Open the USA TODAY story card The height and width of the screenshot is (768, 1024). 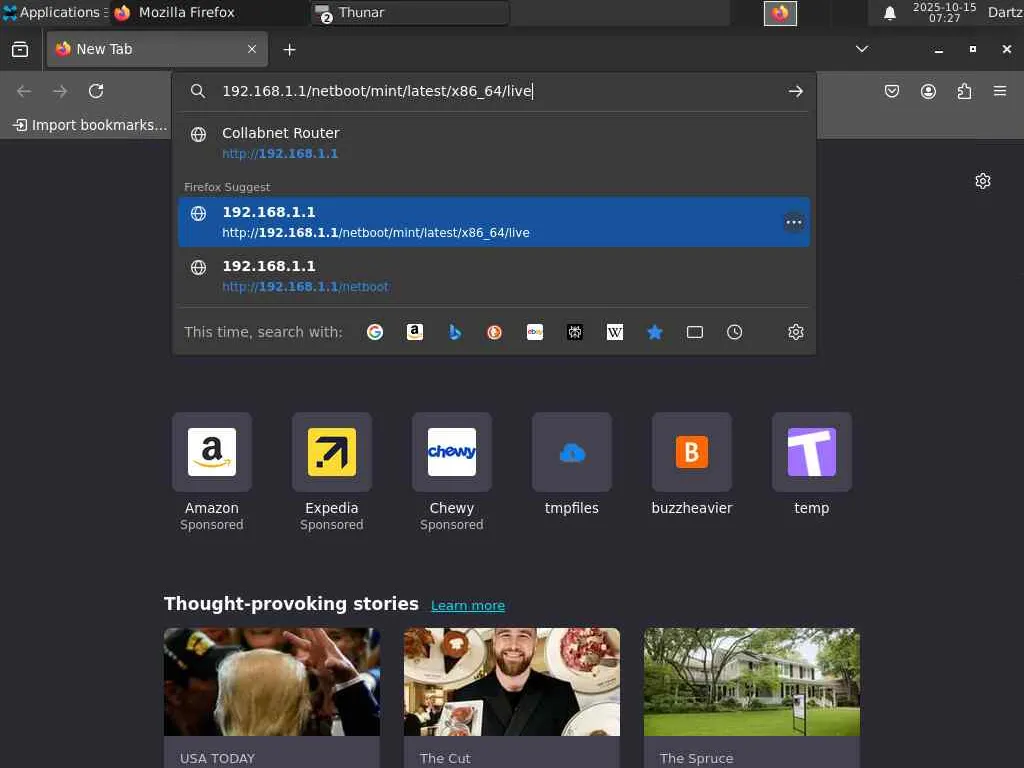click(x=272, y=697)
